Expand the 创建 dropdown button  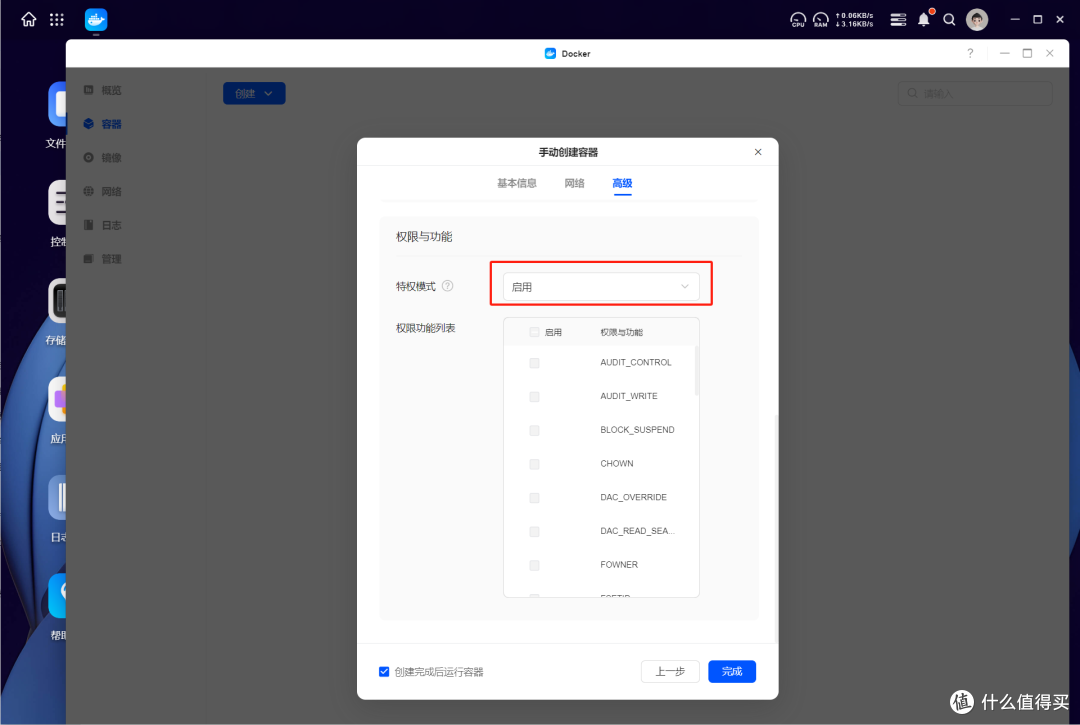pos(254,94)
